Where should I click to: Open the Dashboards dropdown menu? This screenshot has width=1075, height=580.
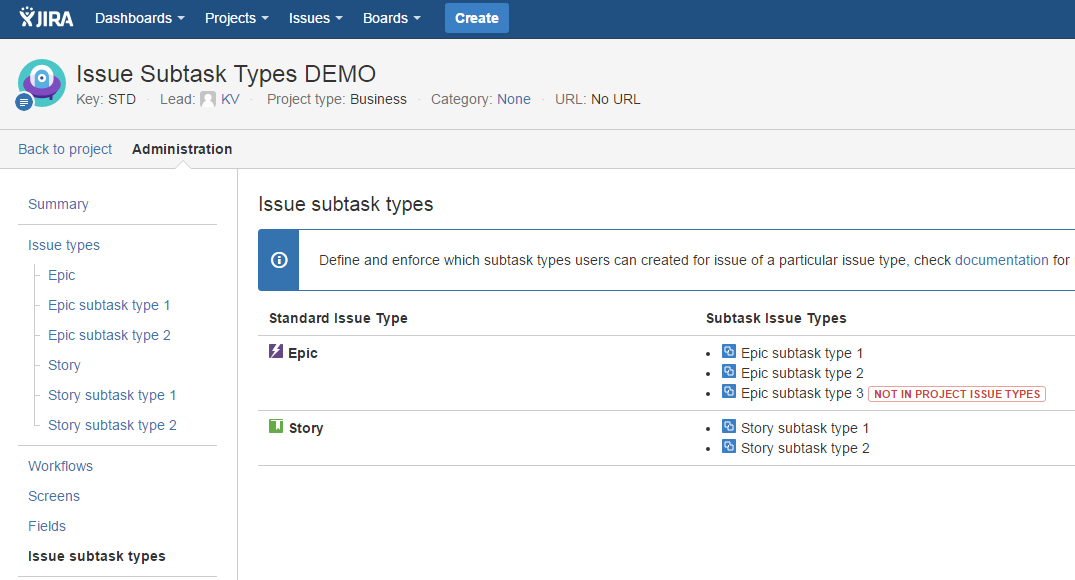point(139,18)
